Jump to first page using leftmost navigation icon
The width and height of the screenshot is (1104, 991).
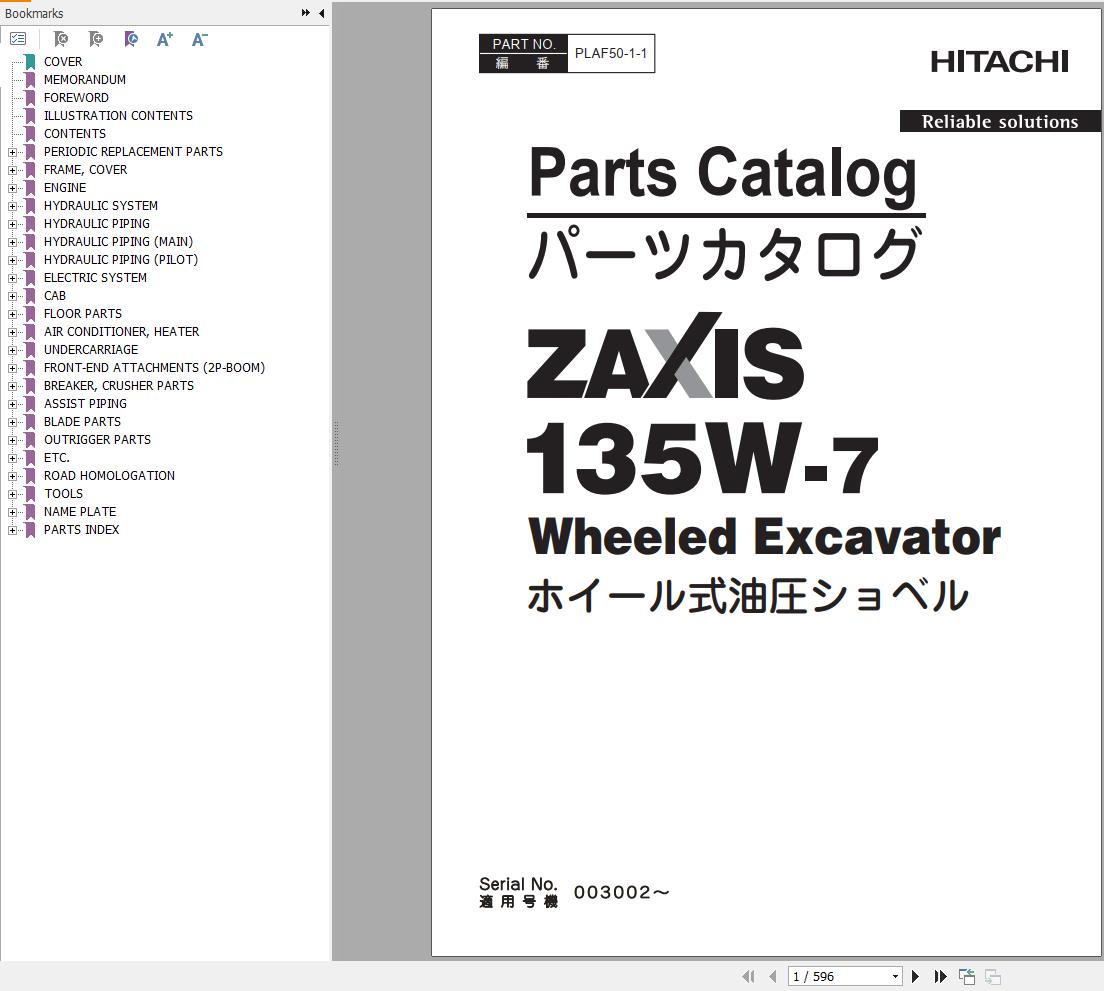pyautogui.click(x=748, y=976)
